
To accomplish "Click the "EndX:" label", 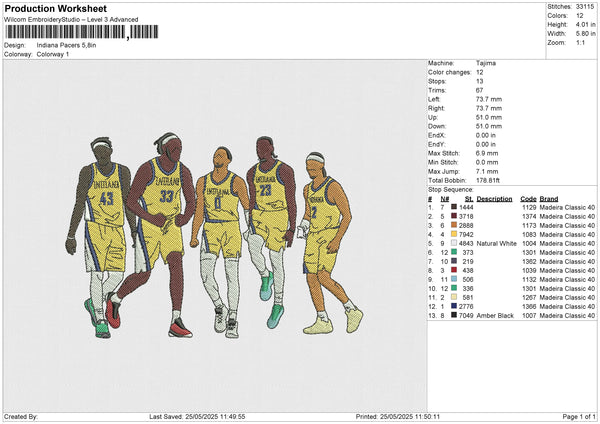I will pyautogui.click(x=437, y=135).
